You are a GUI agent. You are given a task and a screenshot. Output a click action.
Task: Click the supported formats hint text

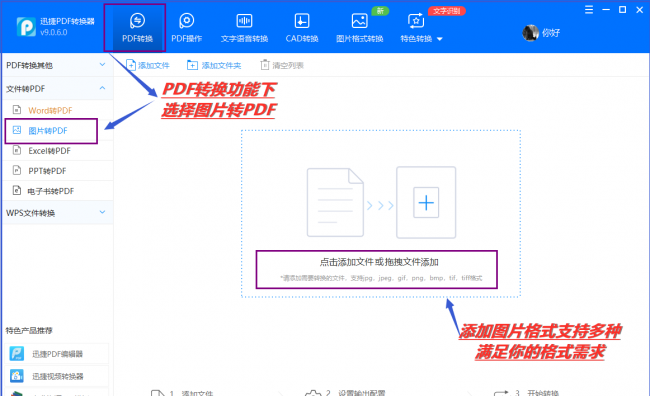(x=381, y=278)
